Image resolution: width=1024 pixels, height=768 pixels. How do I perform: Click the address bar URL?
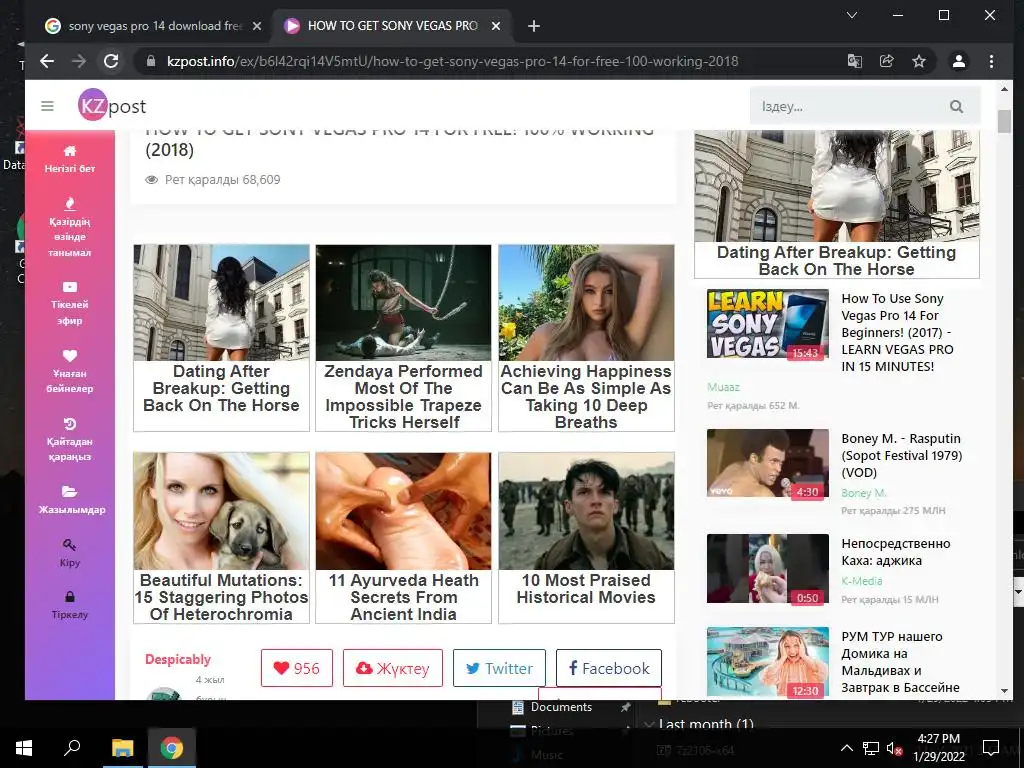[x=453, y=61]
